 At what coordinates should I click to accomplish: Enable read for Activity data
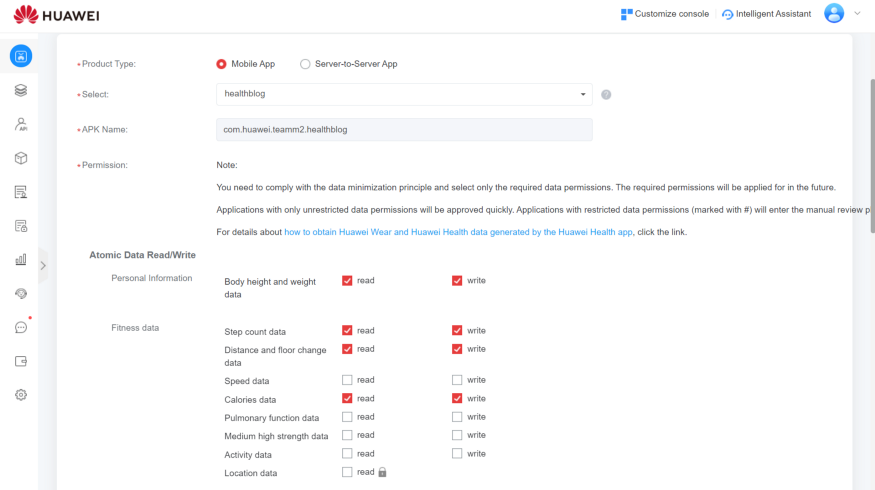(347, 454)
